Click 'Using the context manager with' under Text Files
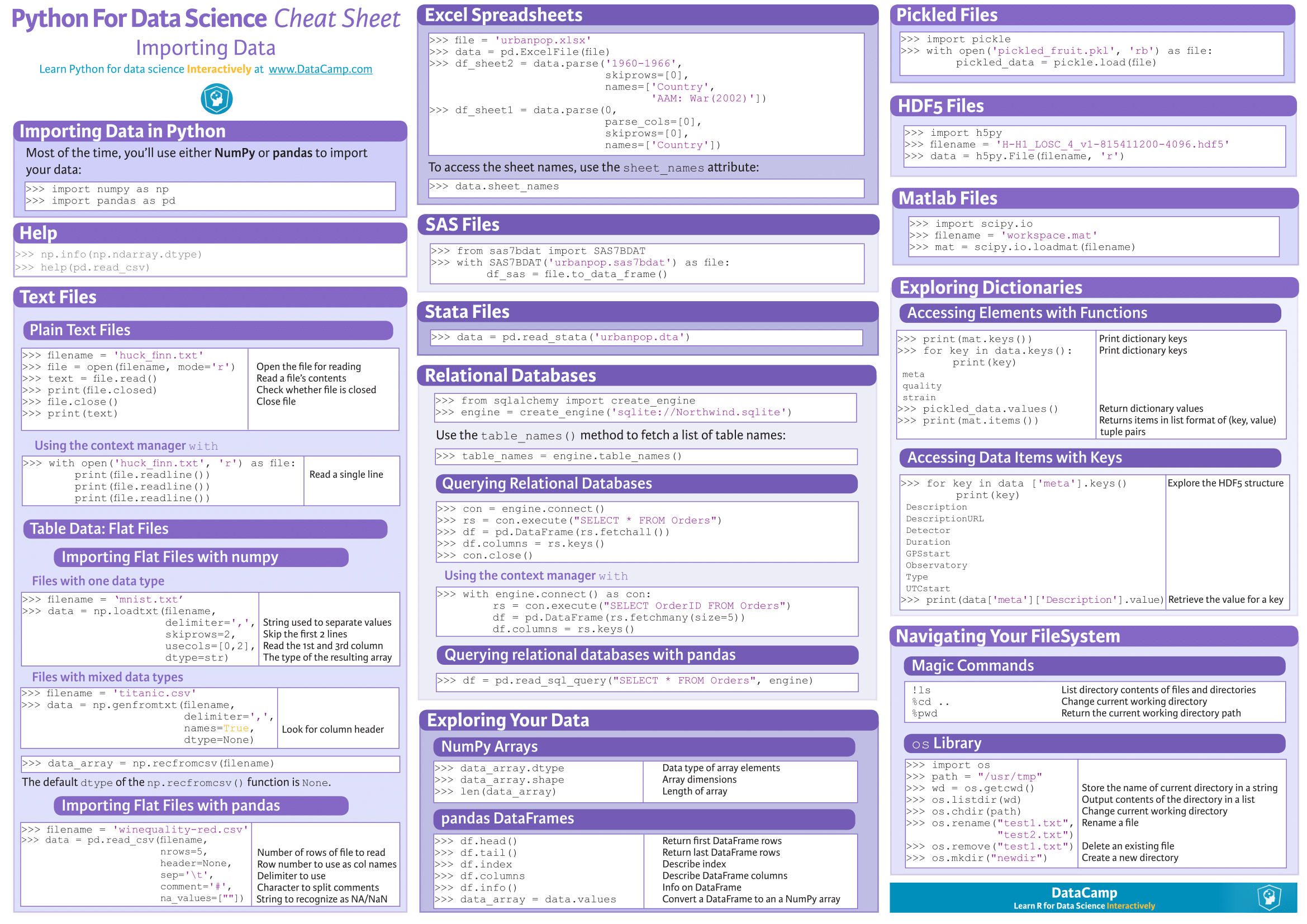The height and width of the screenshot is (924, 1307). (x=126, y=445)
